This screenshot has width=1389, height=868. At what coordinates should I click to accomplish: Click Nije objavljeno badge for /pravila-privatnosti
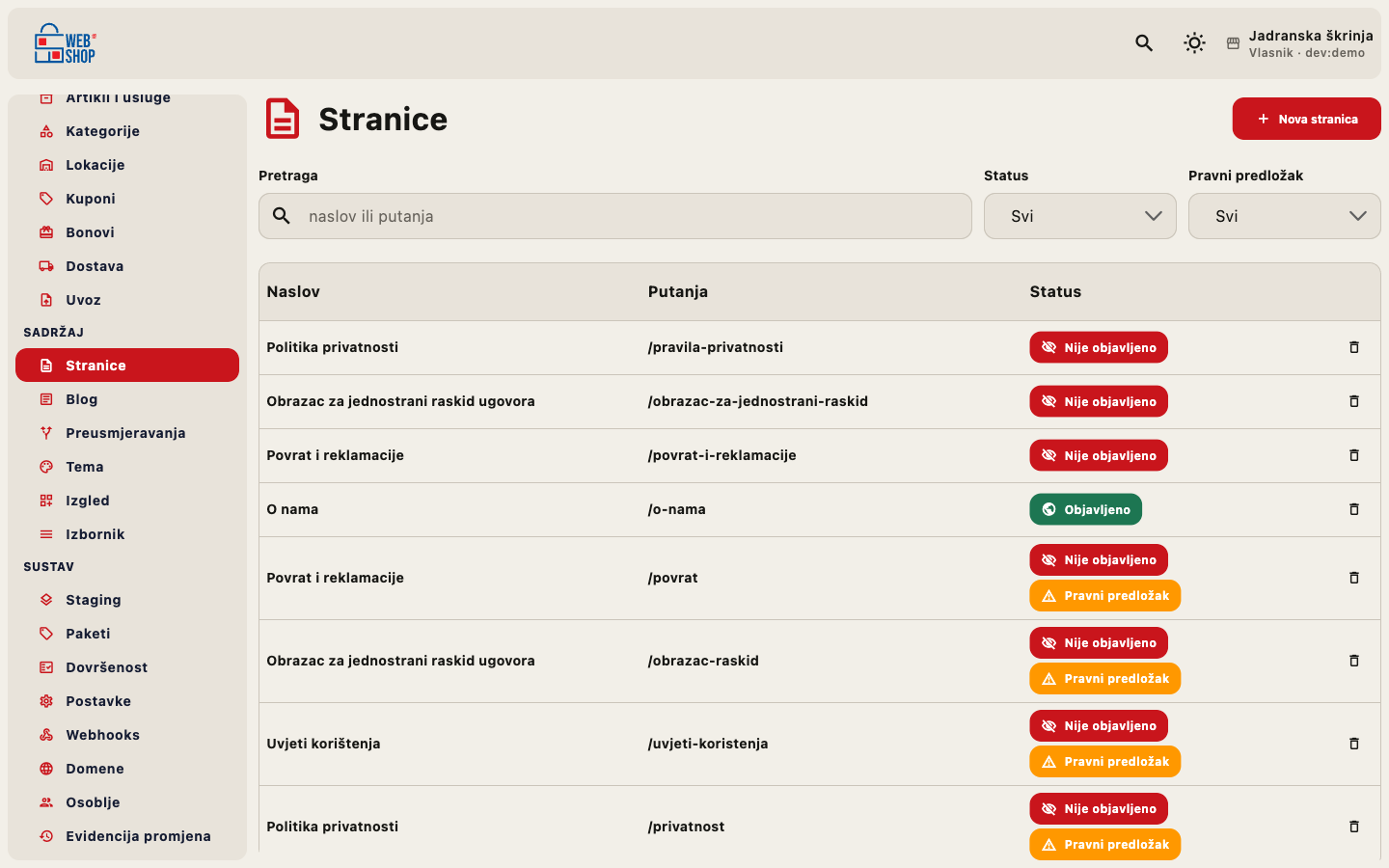1099,347
